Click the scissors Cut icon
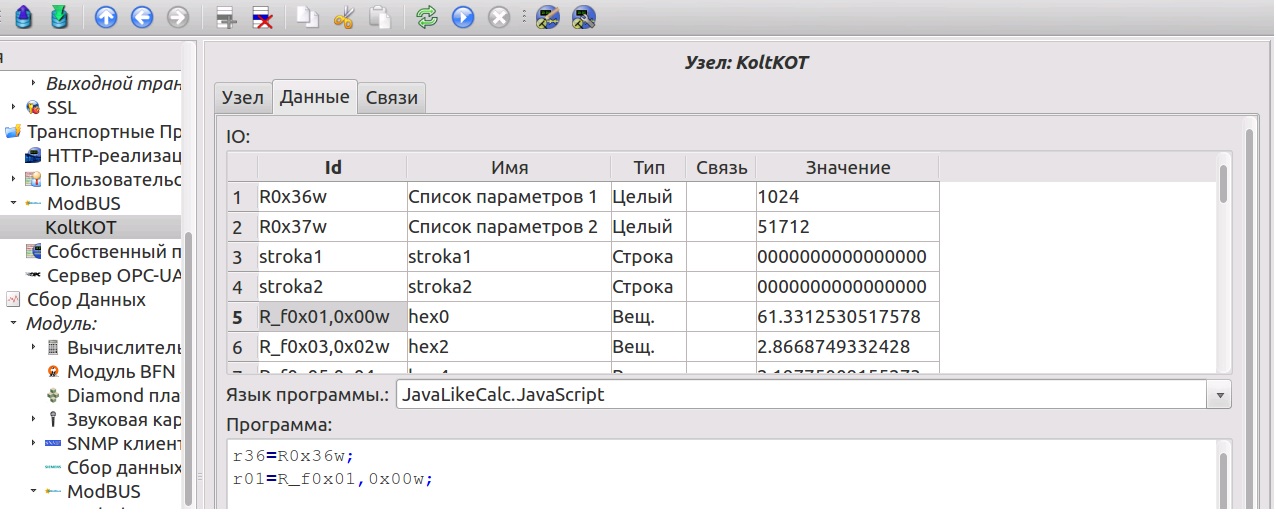1276x513 pixels. [344, 17]
